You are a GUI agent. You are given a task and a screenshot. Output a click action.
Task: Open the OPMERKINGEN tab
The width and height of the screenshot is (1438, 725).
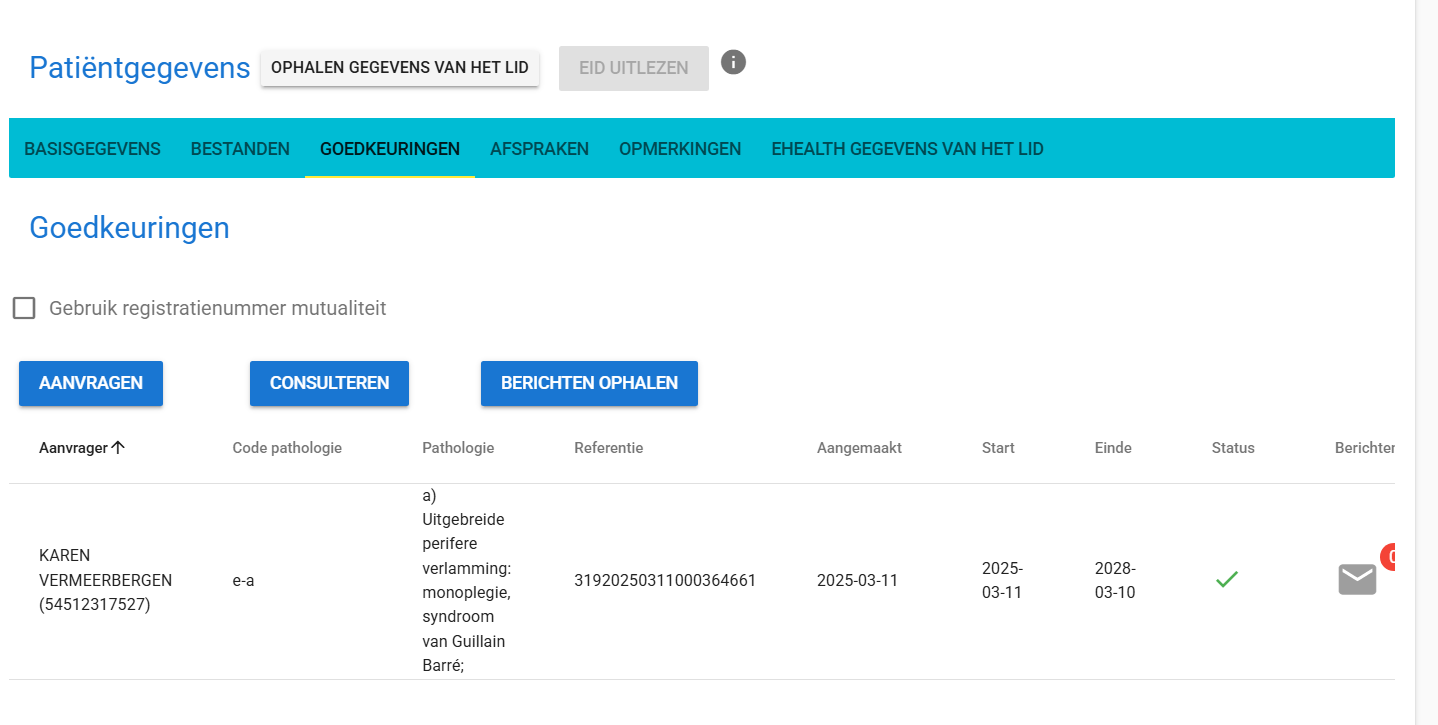(x=680, y=148)
